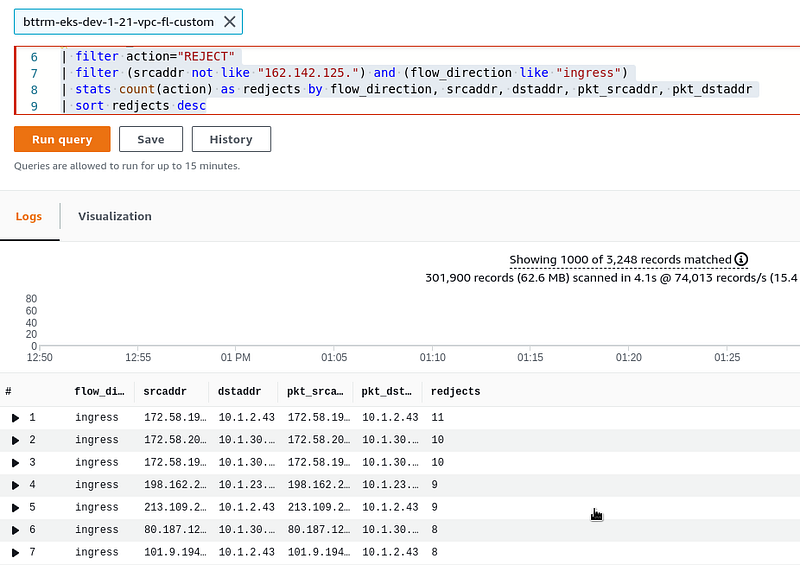Open query History
800x565 pixels.
231,139
